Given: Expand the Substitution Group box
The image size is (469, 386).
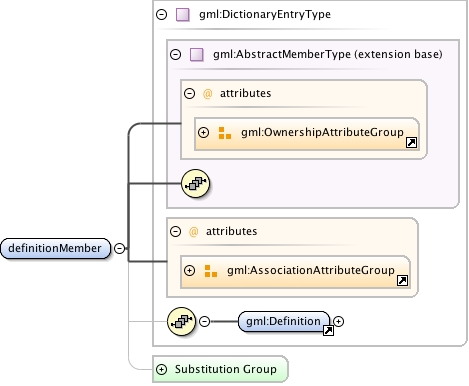Looking at the screenshot, I should pos(162,369).
